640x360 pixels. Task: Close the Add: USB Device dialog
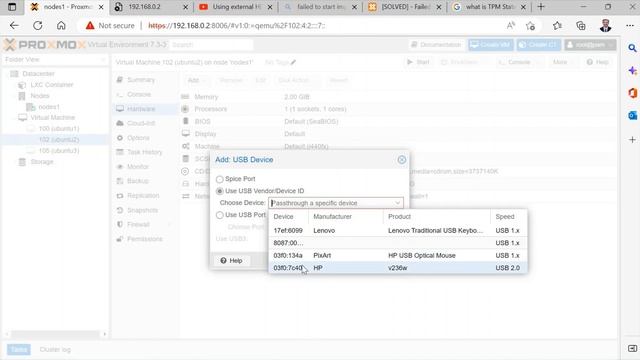click(x=402, y=160)
